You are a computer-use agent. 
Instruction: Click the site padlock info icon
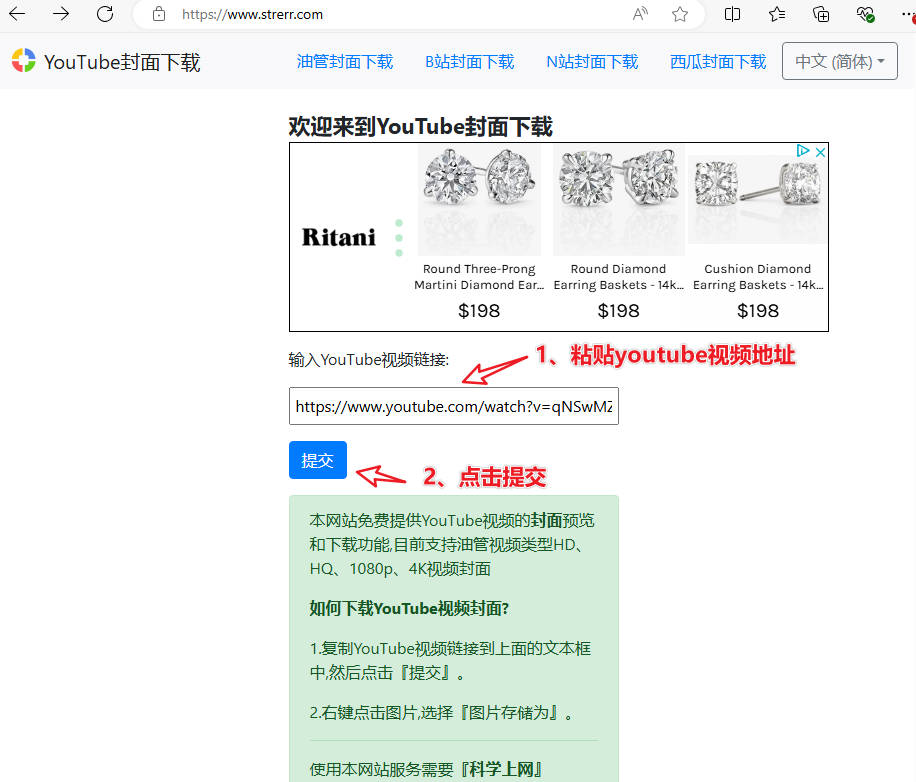click(x=158, y=14)
